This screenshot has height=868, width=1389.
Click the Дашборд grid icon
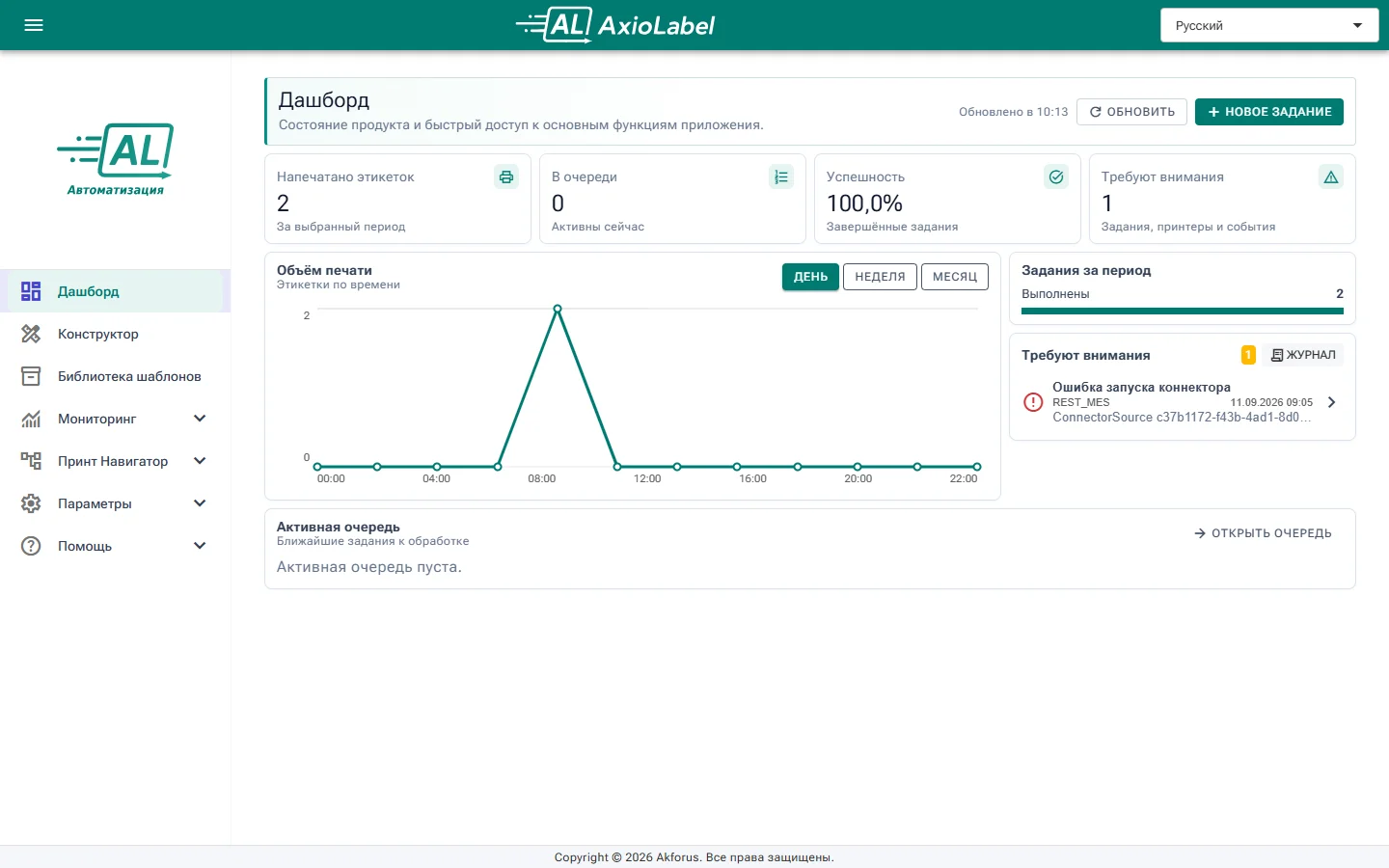pos(31,291)
